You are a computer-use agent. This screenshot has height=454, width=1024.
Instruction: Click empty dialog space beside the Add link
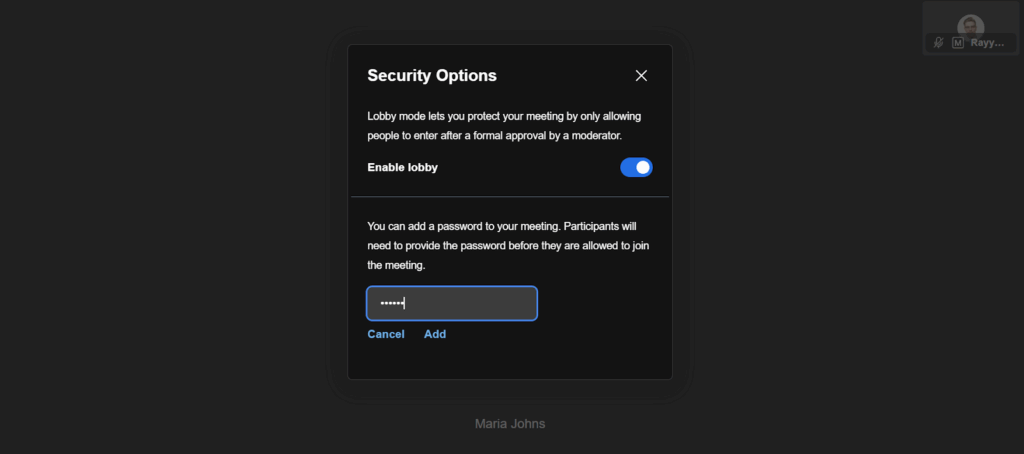[560, 334]
